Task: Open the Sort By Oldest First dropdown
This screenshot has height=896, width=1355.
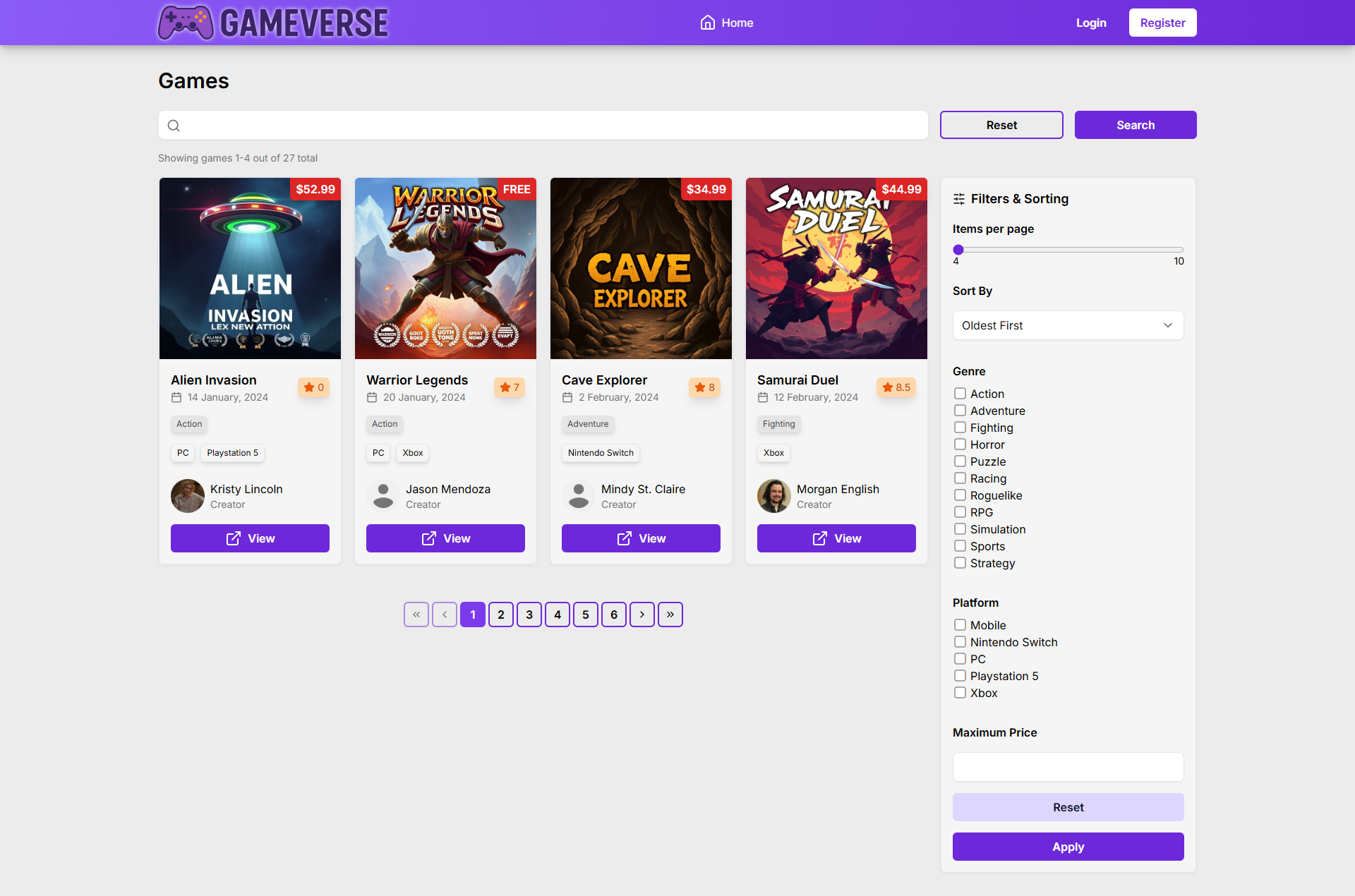Action: click(1068, 325)
